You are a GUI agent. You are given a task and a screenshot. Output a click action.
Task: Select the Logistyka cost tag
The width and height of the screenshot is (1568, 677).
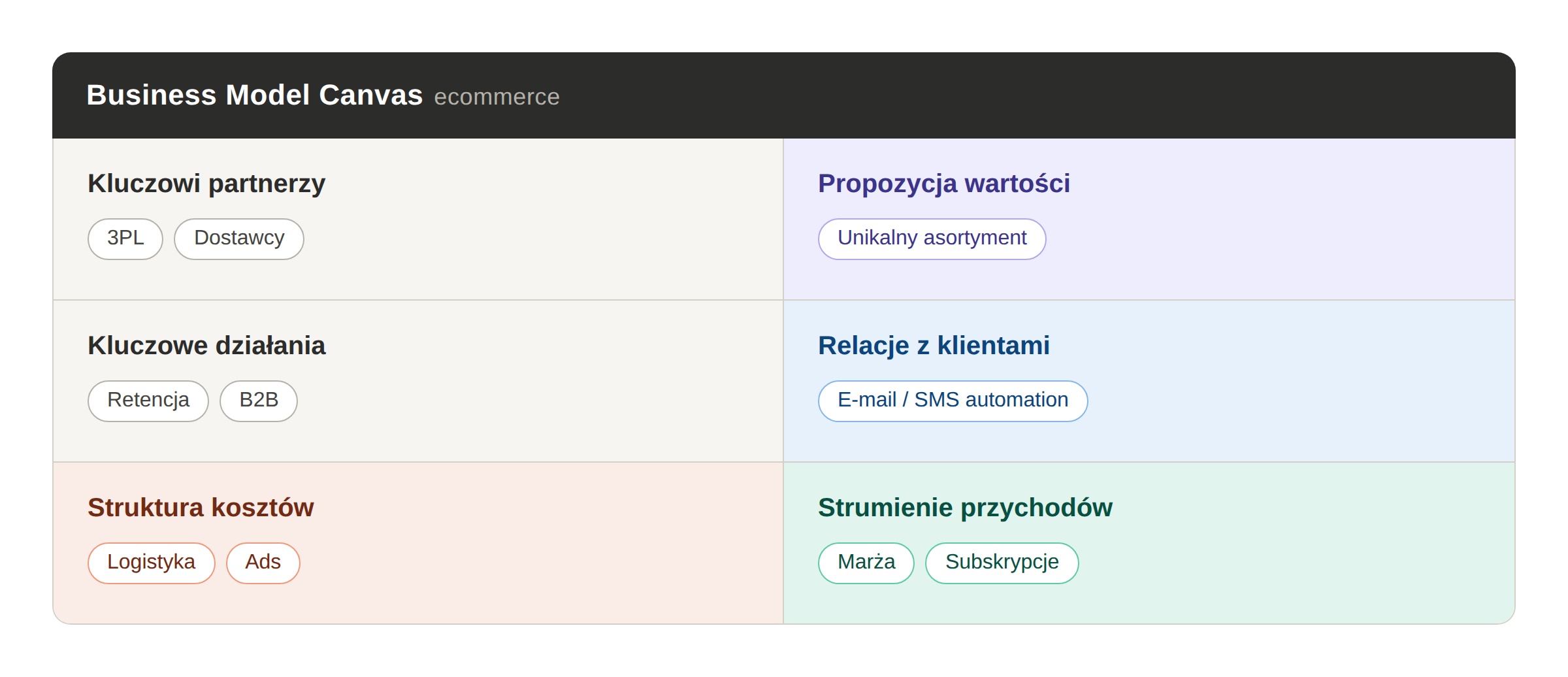pyautogui.click(x=152, y=563)
